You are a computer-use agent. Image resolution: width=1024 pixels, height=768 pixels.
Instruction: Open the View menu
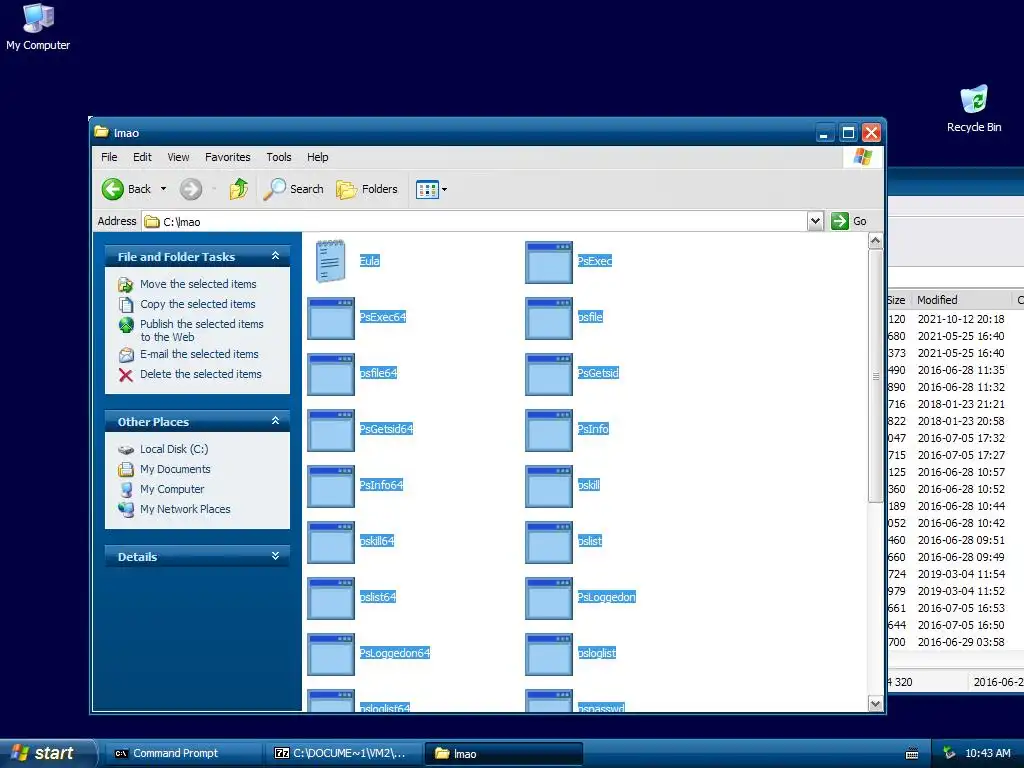(x=178, y=157)
